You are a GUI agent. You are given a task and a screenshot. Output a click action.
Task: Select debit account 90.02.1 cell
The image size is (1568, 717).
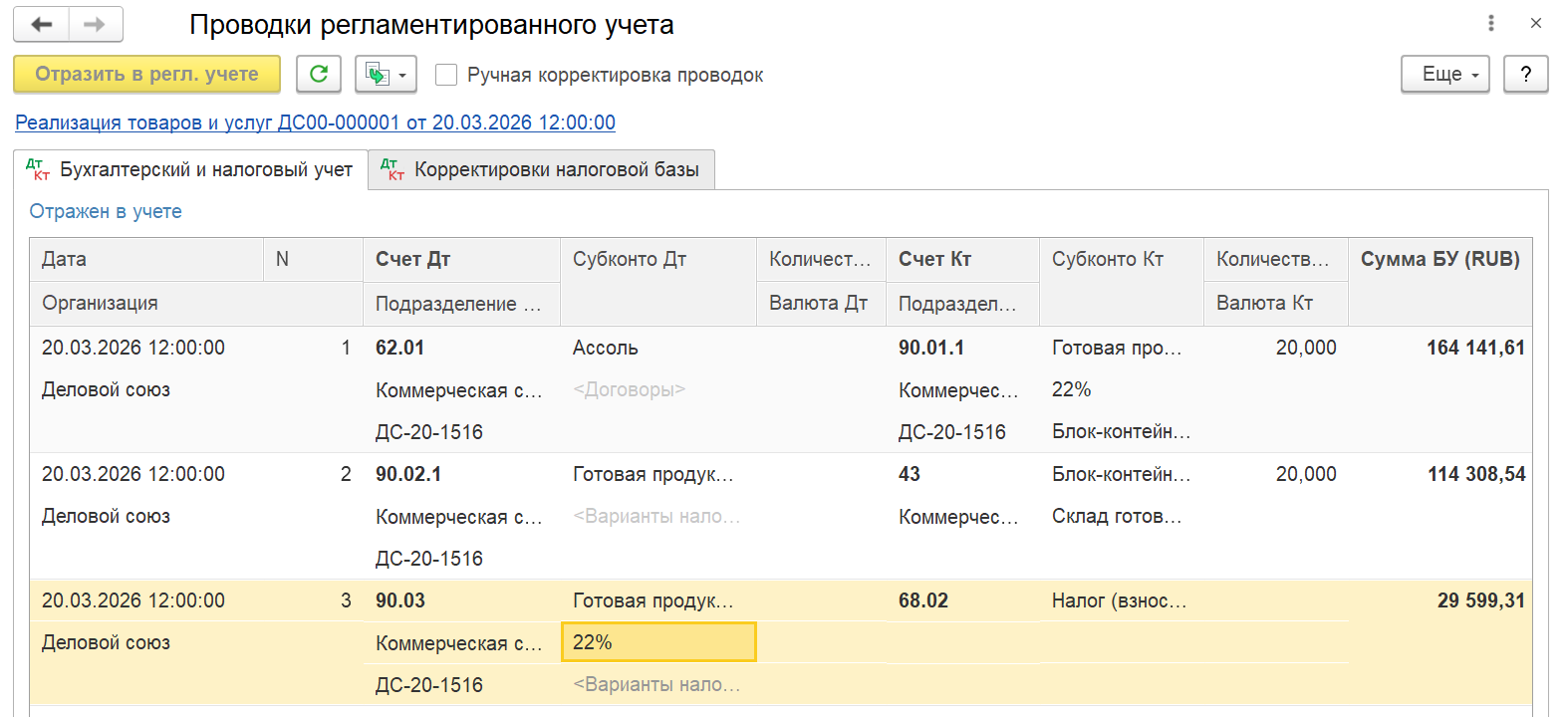click(461, 474)
